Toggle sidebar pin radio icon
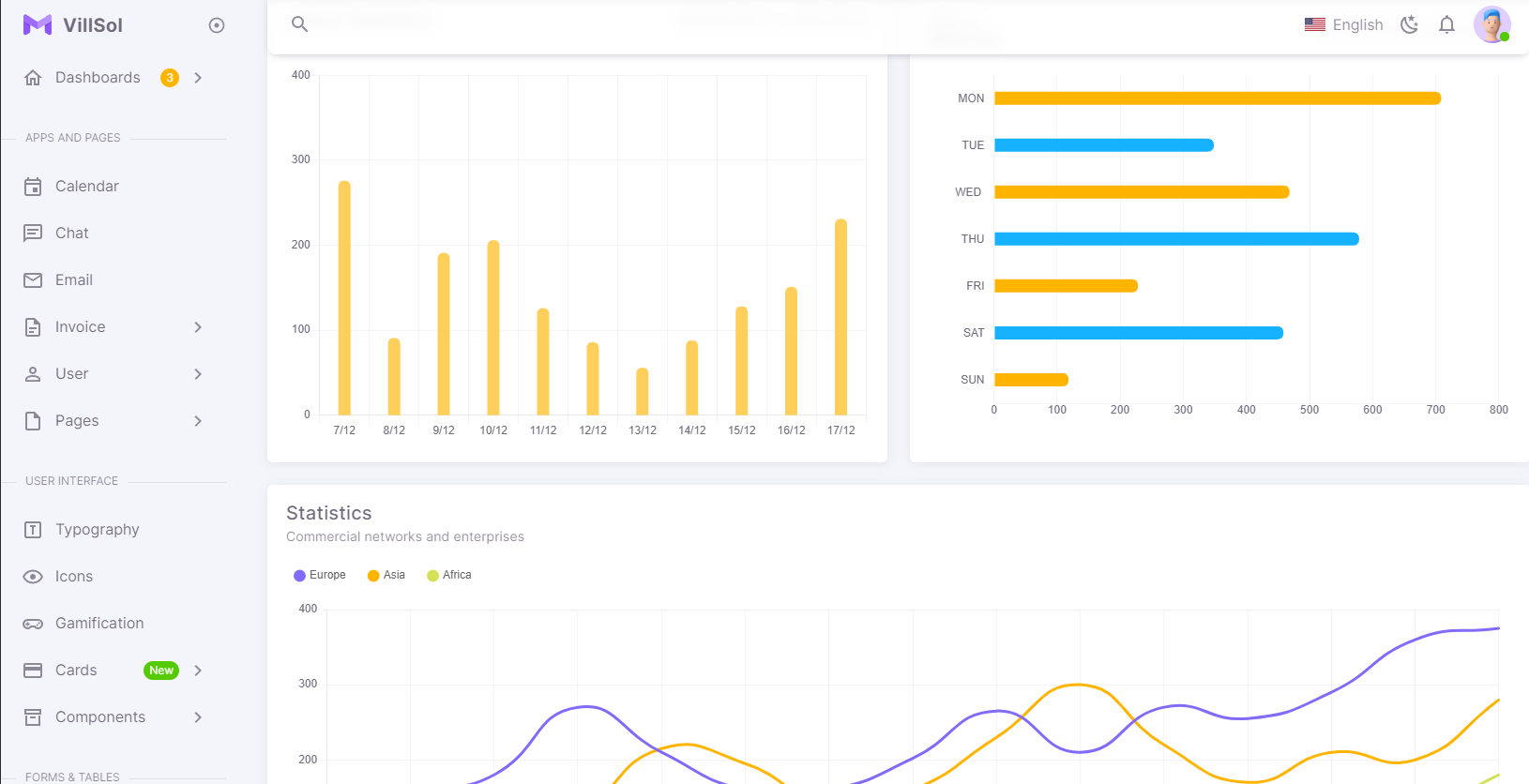Viewport: 1529px width, 784px height. pos(217,25)
